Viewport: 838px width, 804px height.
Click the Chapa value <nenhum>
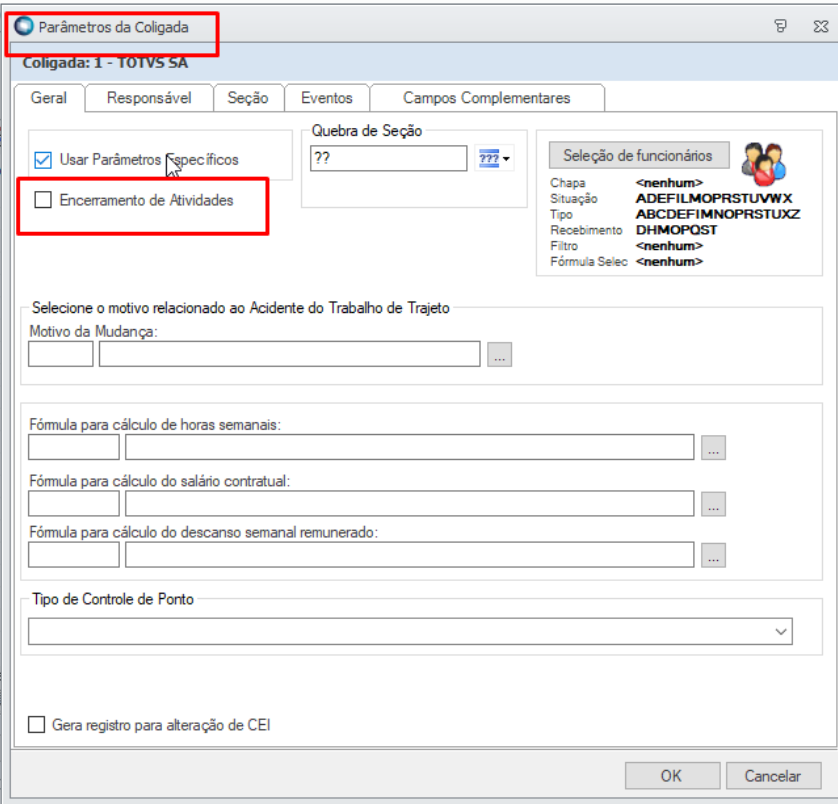[x=669, y=183]
